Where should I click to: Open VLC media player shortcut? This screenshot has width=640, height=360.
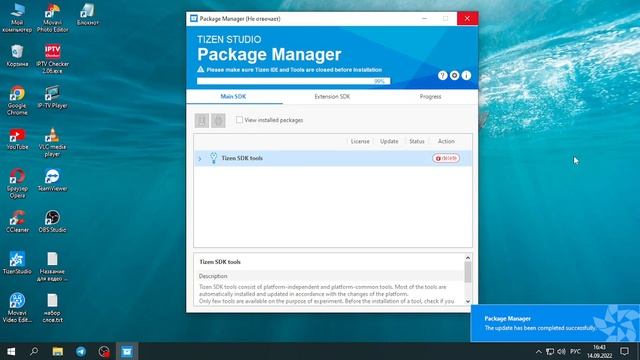(x=52, y=142)
